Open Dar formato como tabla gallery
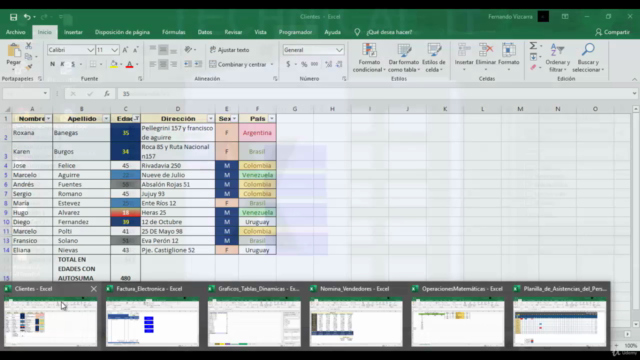The image size is (640, 360). 404,58
